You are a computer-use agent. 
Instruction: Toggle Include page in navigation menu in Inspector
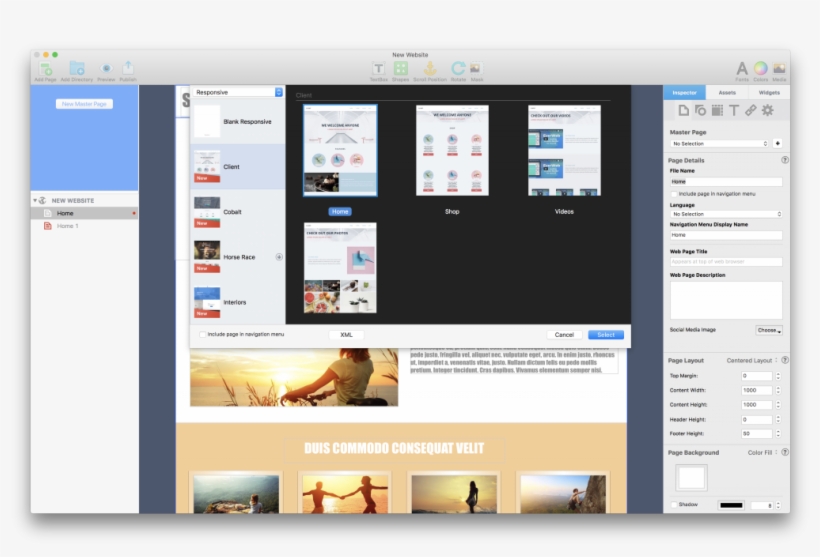click(x=674, y=194)
